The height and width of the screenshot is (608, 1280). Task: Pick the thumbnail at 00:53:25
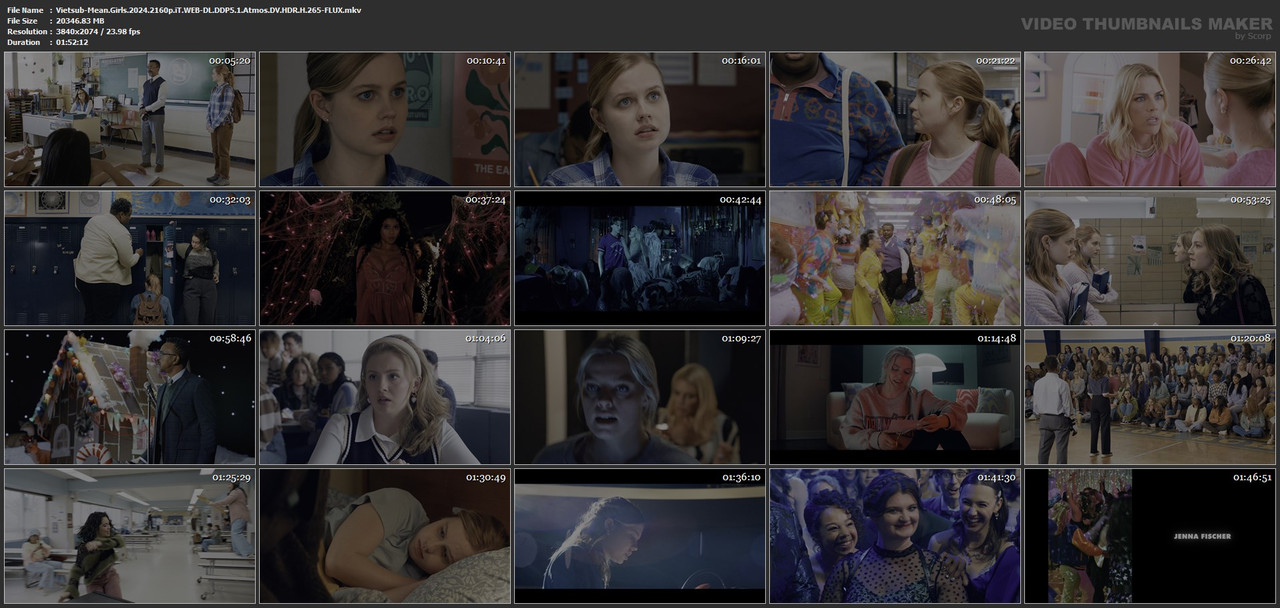click(x=1150, y=258)
